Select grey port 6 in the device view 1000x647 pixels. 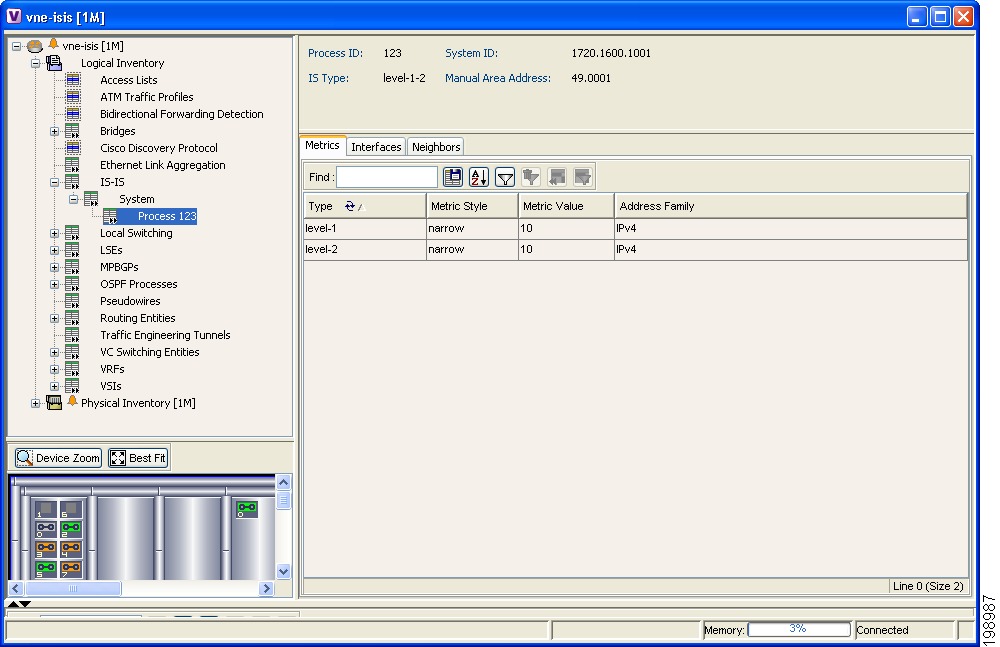click(71, 509)
